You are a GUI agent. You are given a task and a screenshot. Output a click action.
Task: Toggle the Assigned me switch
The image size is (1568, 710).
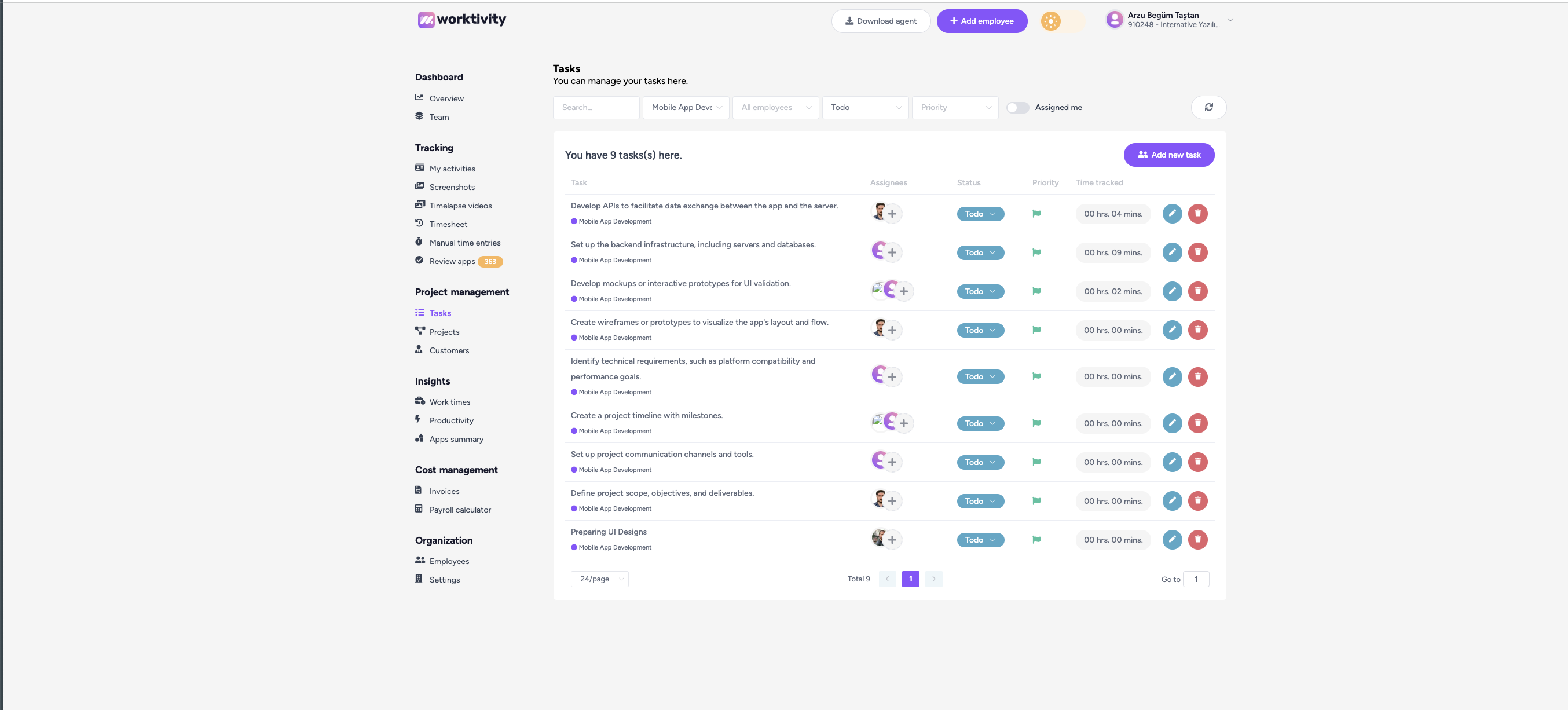pyautogui.click(x=1017, y=108)
